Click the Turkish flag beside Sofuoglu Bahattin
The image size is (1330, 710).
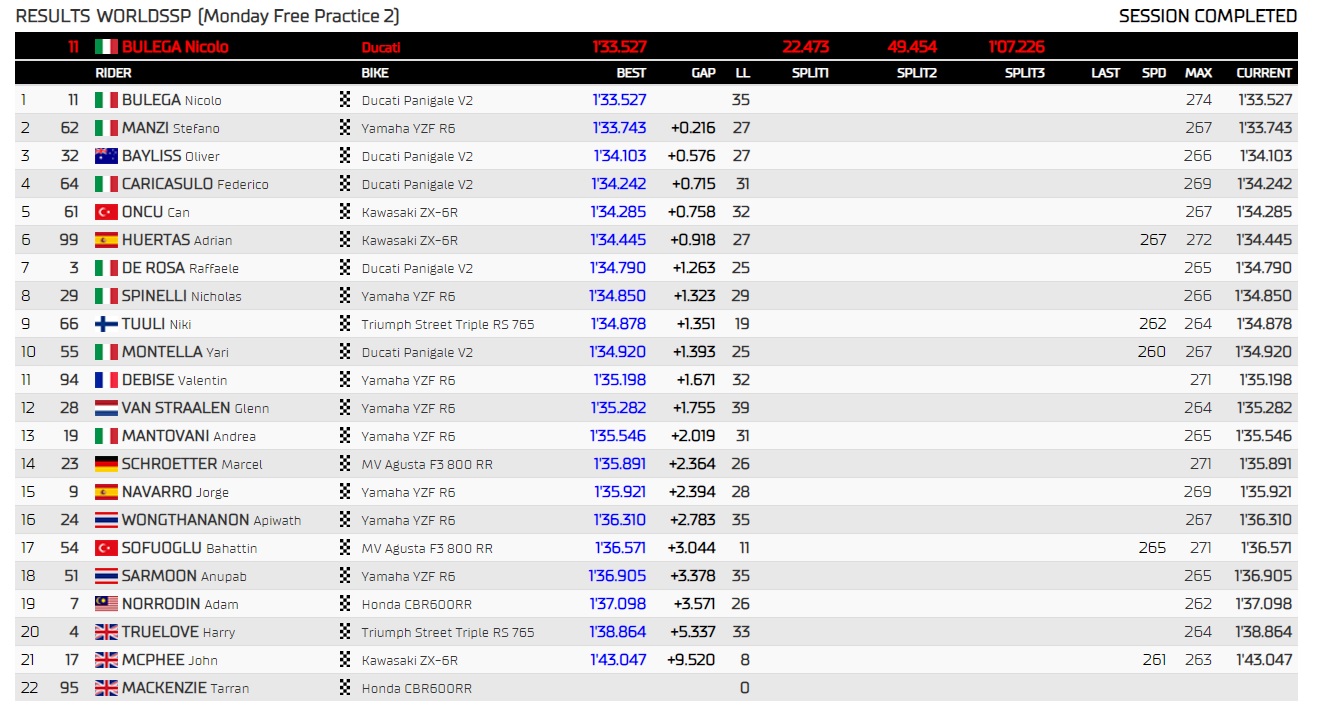pos(106,548)
